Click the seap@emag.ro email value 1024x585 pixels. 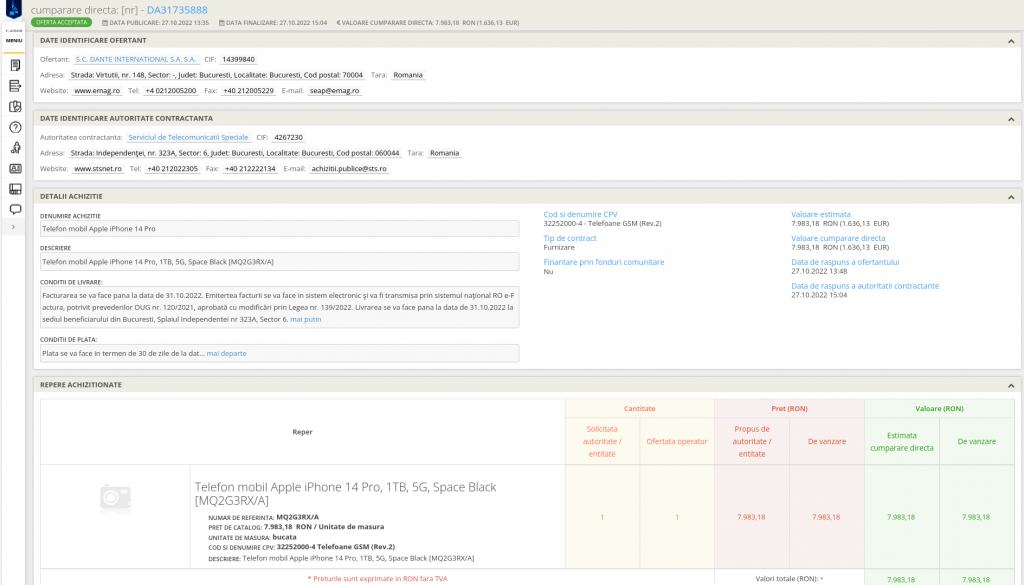coord(334,91)
